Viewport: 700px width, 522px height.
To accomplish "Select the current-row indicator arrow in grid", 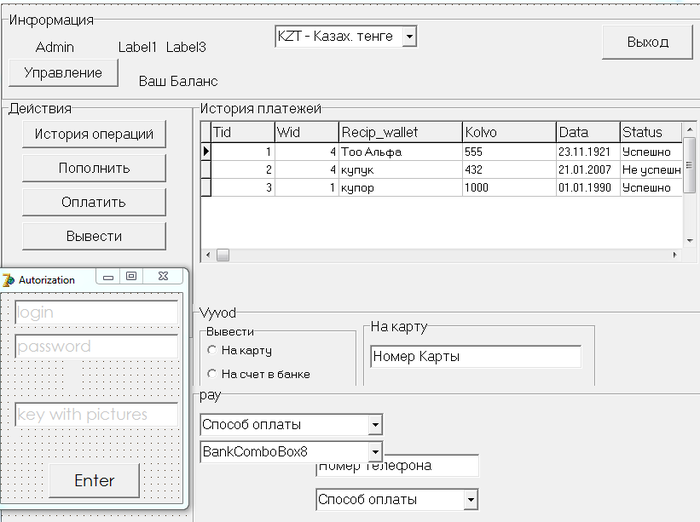I will tap(206, 152).
